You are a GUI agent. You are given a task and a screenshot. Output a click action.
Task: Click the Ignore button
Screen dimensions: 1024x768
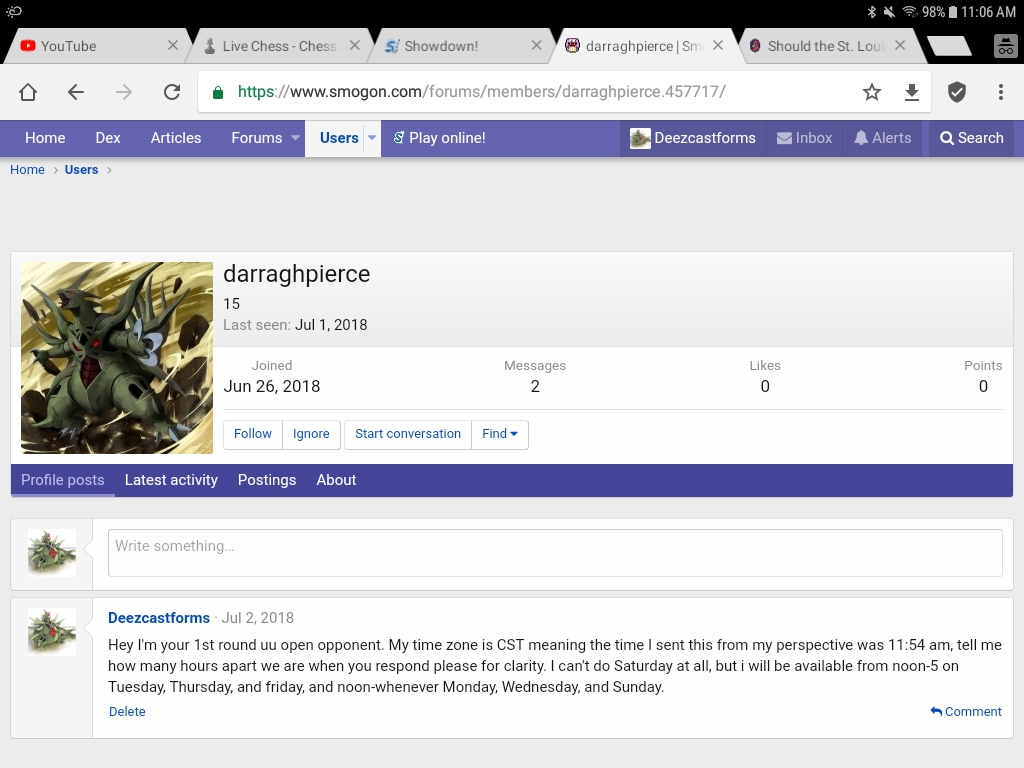[x=311, y=434]
